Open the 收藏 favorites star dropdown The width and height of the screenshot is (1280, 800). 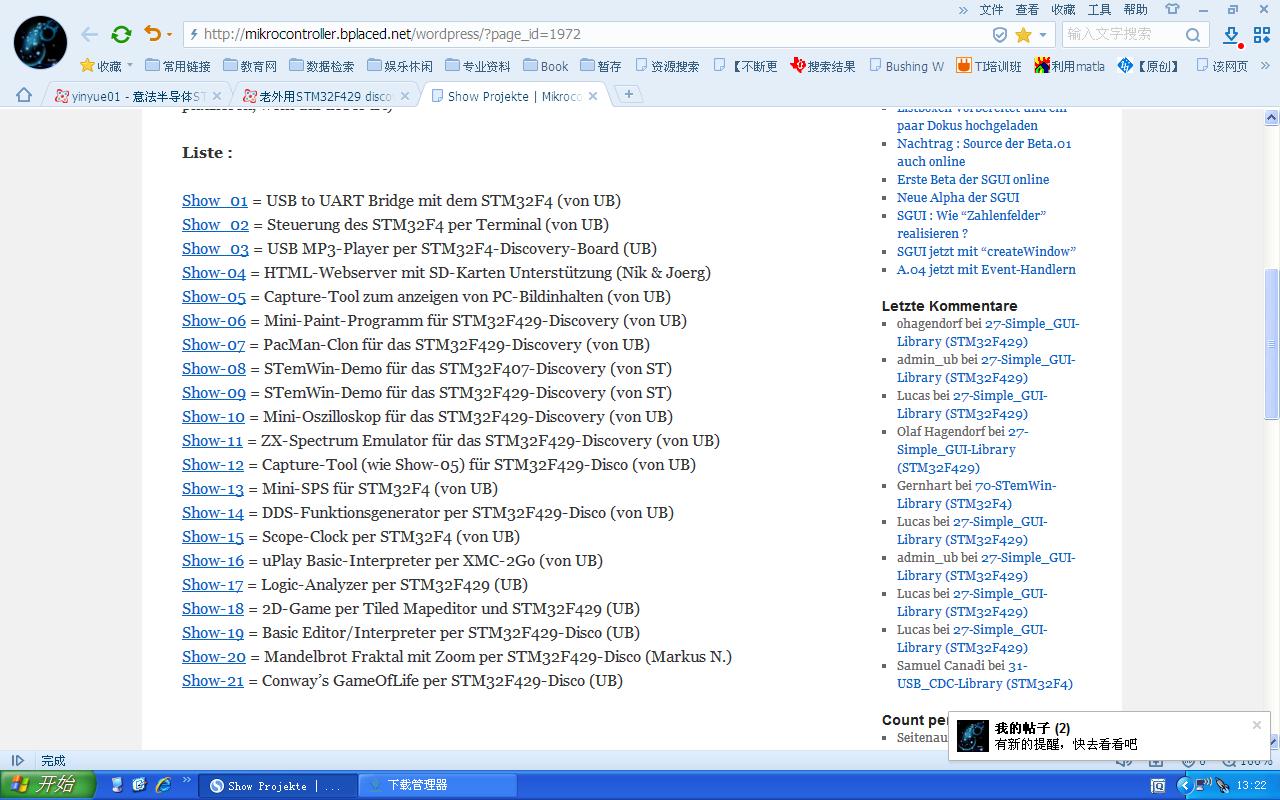pyautogui.click(x=106, y=66)
